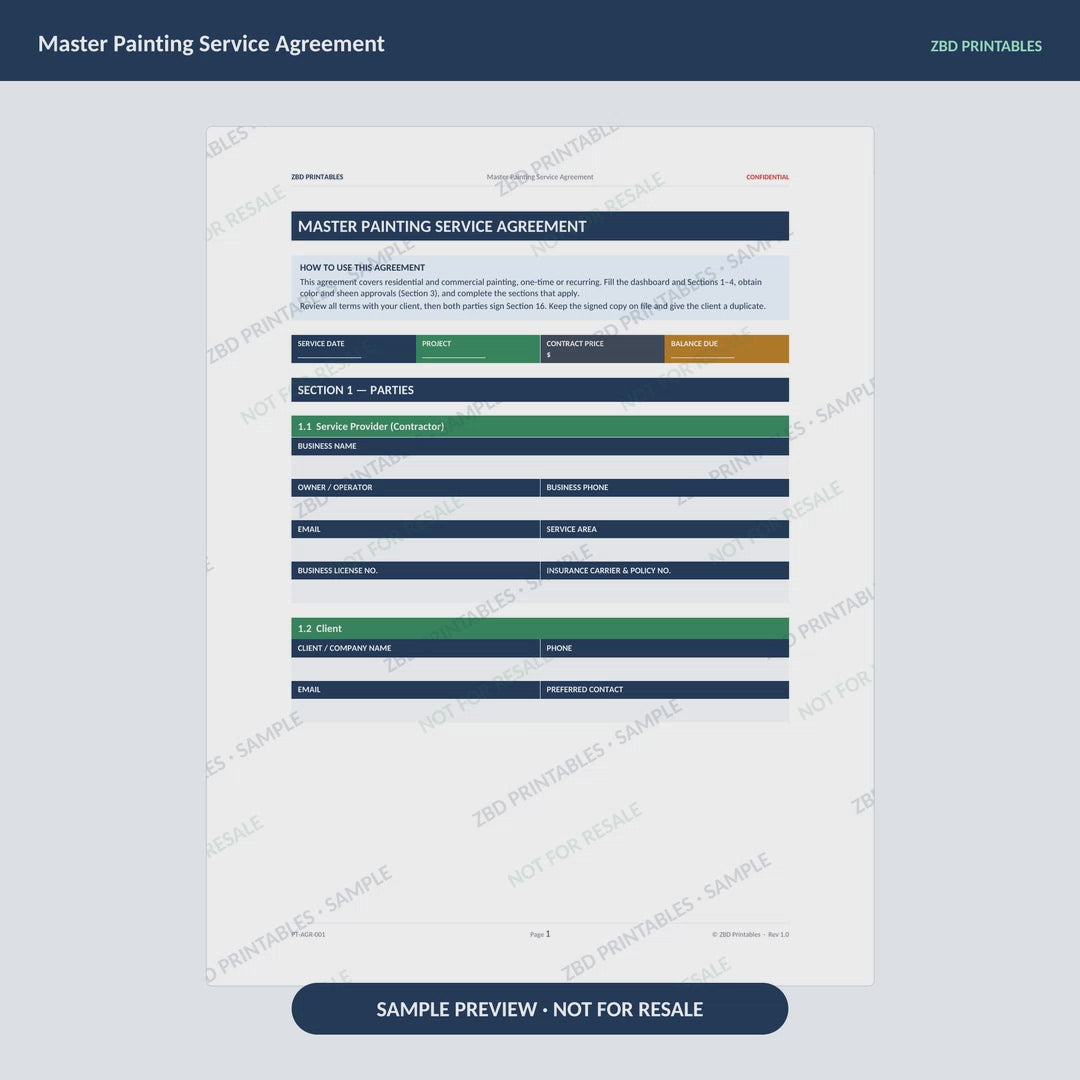1080x1080 pixels.
Task: Click the Business License No. field
Action: pyautogui.click(x=415, y=591)
